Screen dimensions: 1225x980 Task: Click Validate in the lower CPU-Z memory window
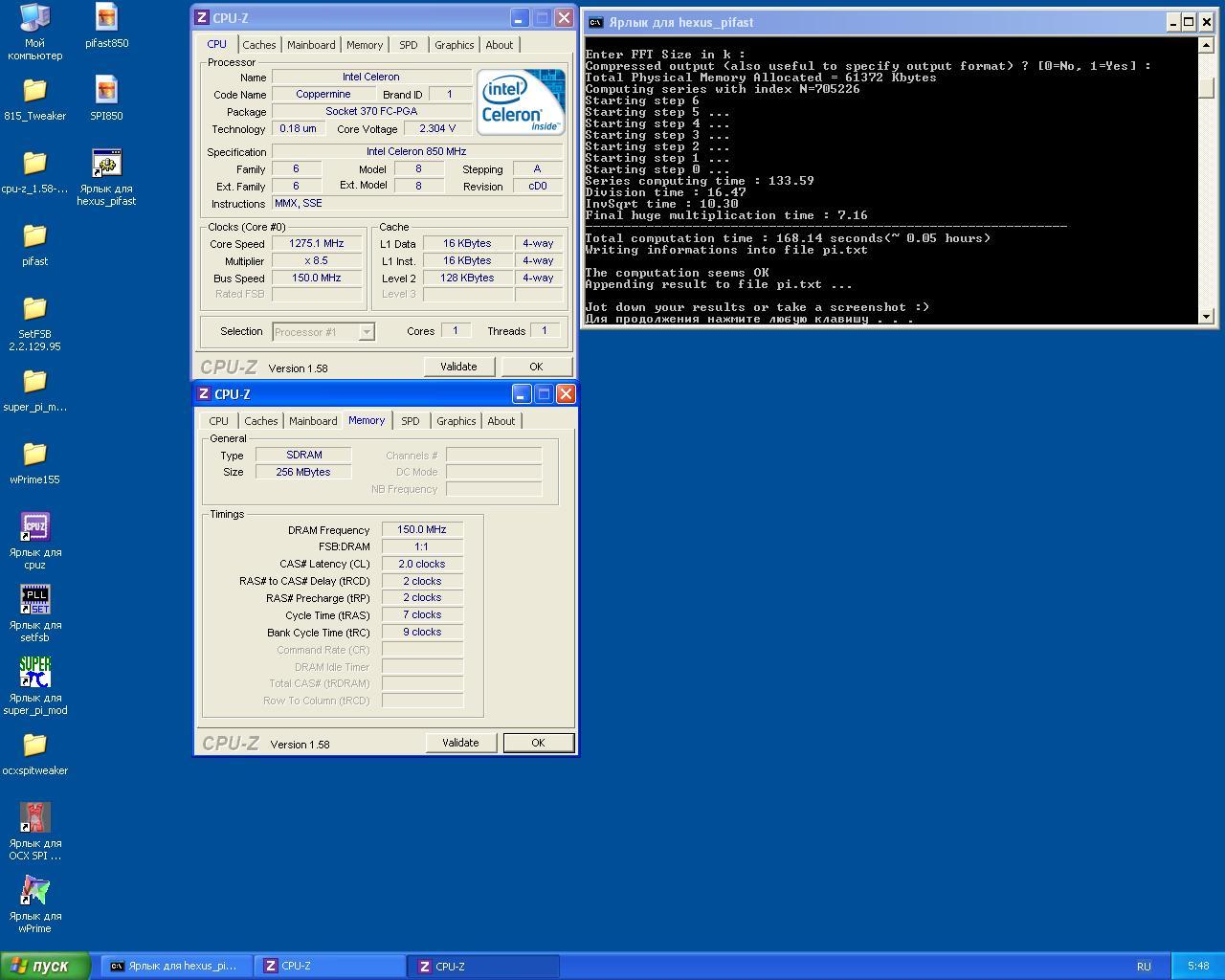point(460,743)
